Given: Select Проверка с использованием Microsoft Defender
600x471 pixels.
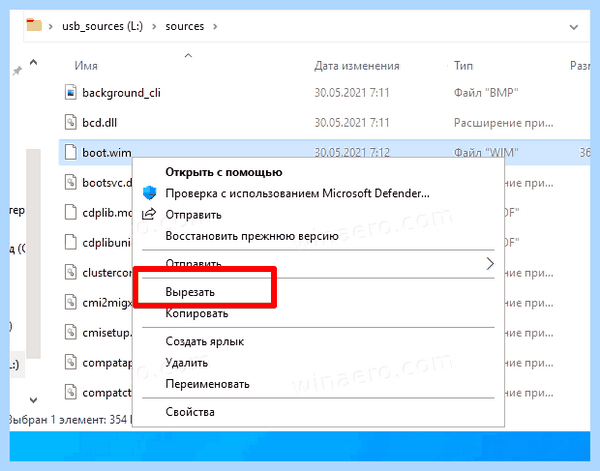Looking at the screenshot, I should pos(297,193).
